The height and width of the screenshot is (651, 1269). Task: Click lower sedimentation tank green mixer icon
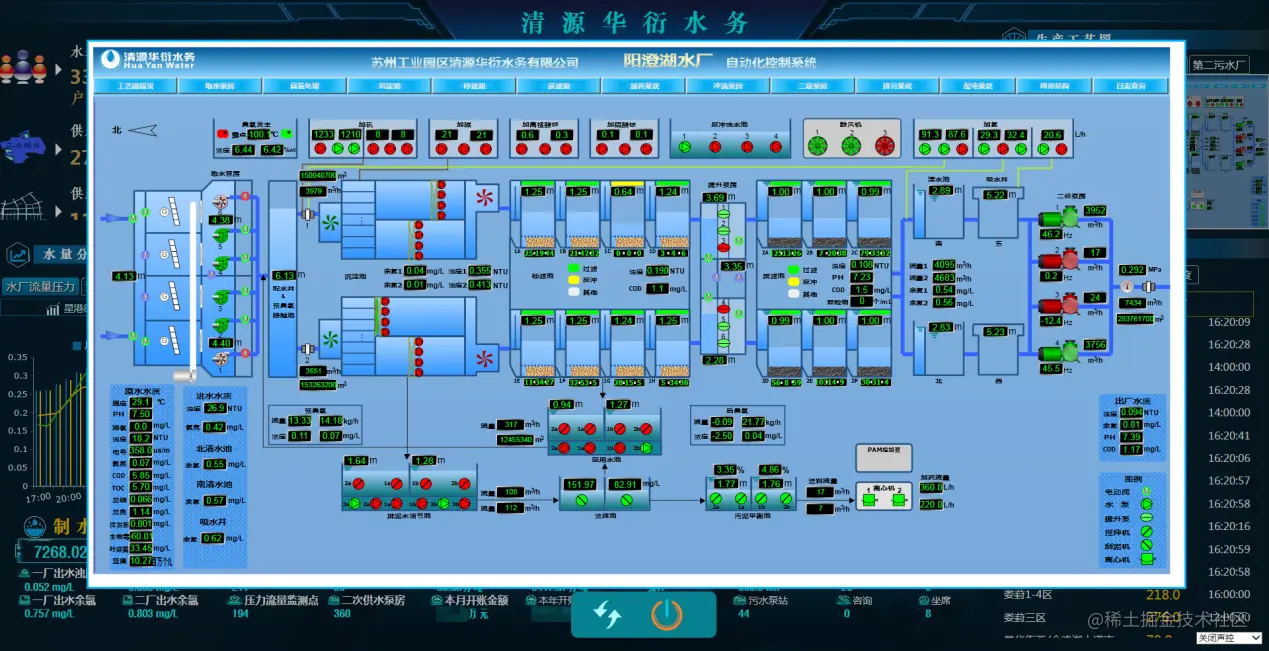pos(329,339)
